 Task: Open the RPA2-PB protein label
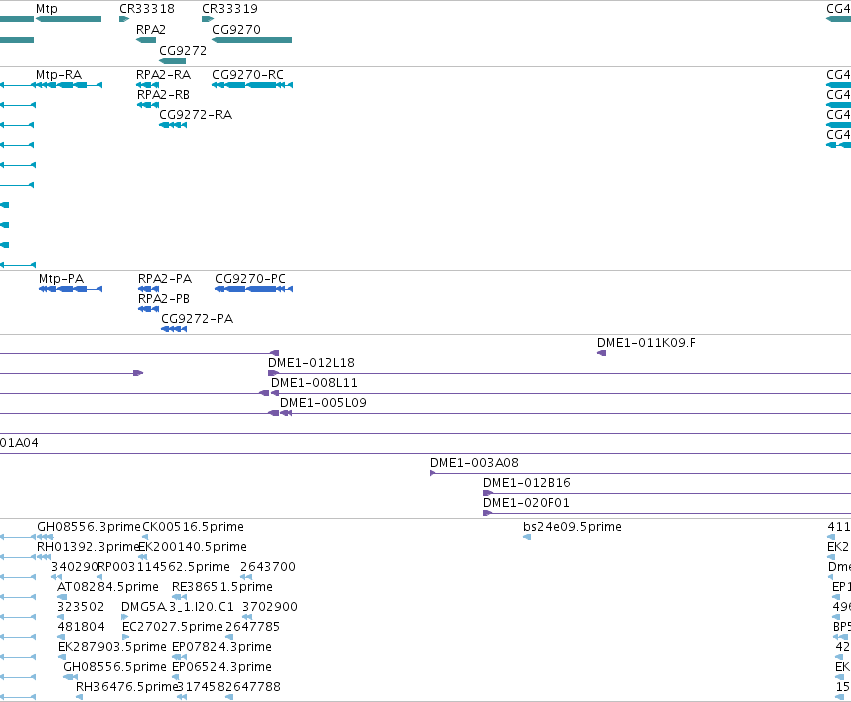pyautogui.click(x=164, y=299)
